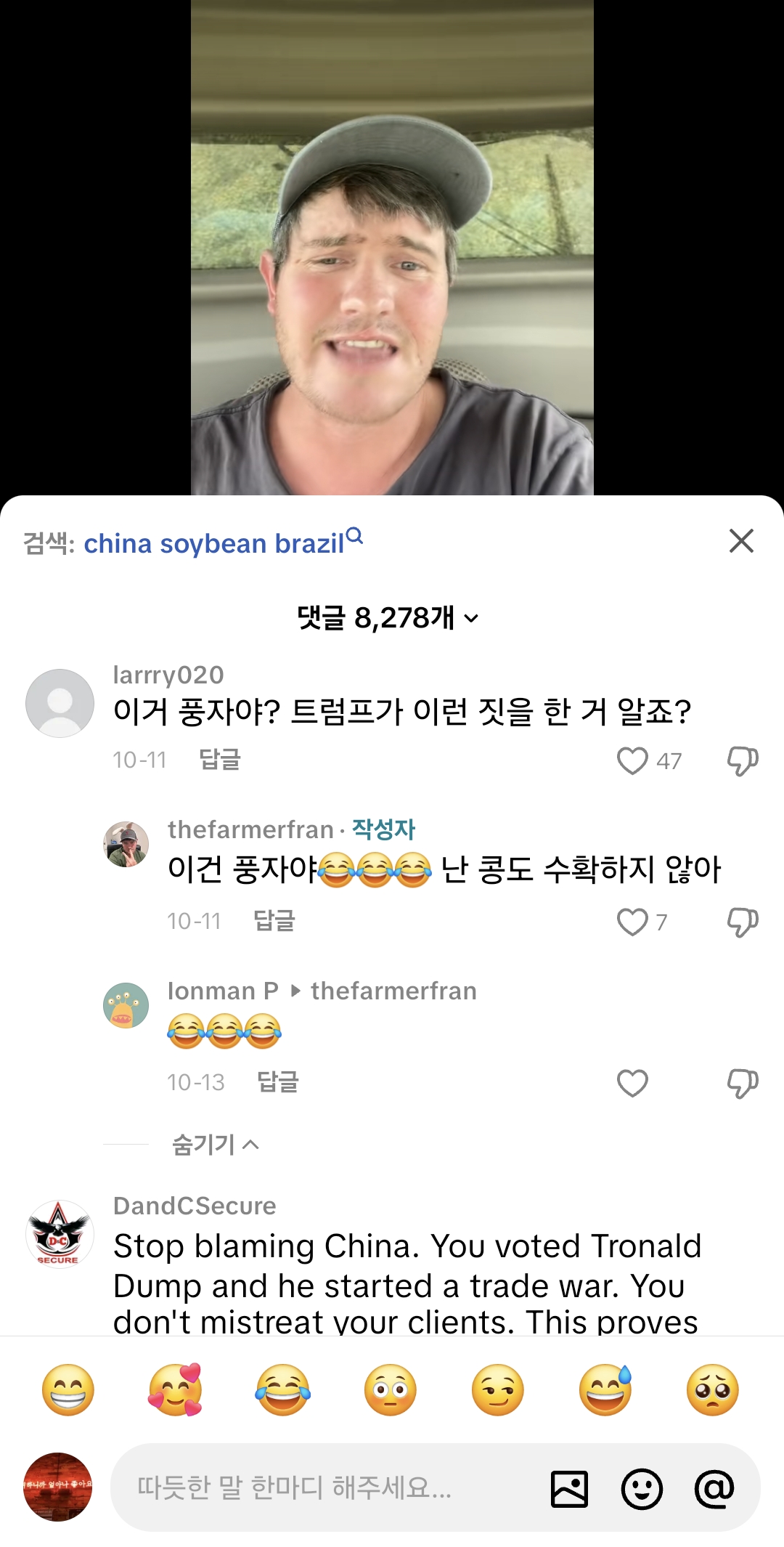Open the comment sort dropdown showing 8,278 comments
This screenshot has width=784, height=1547.
pyautogui.click(x=388, y=618)
